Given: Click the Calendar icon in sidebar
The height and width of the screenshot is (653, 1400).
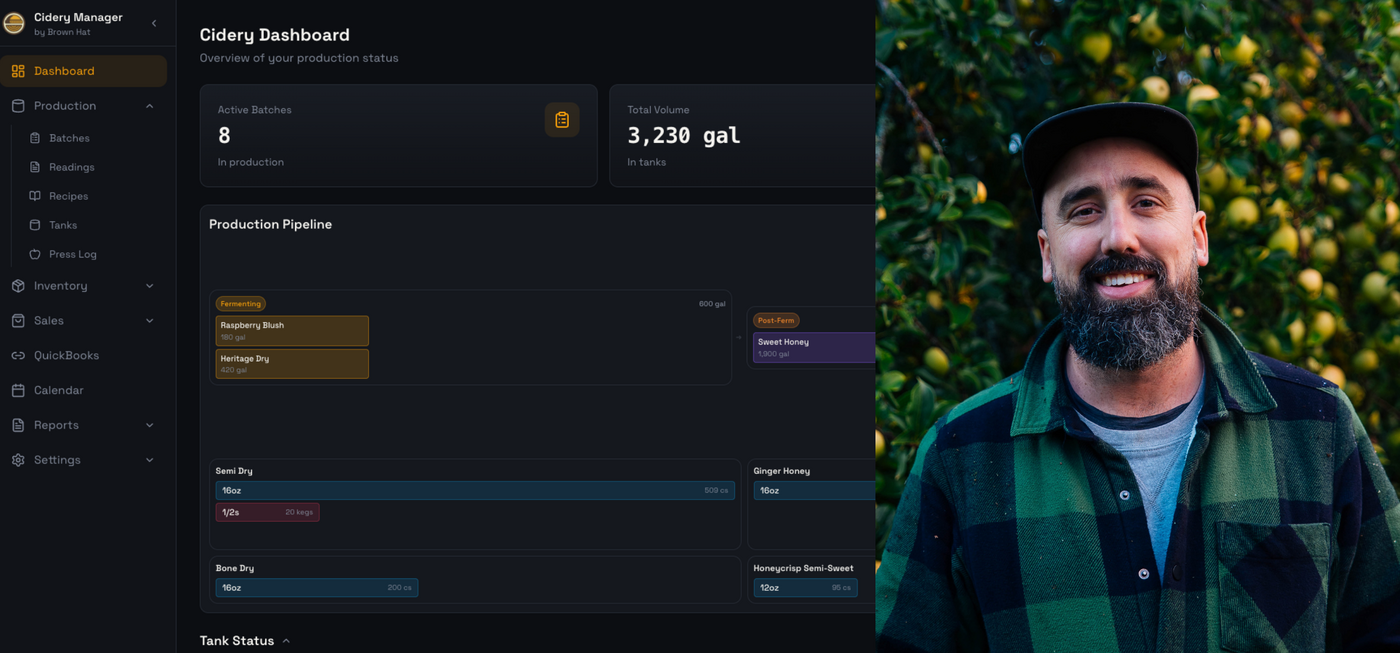Looking at the screenshot, I should 18,391.
